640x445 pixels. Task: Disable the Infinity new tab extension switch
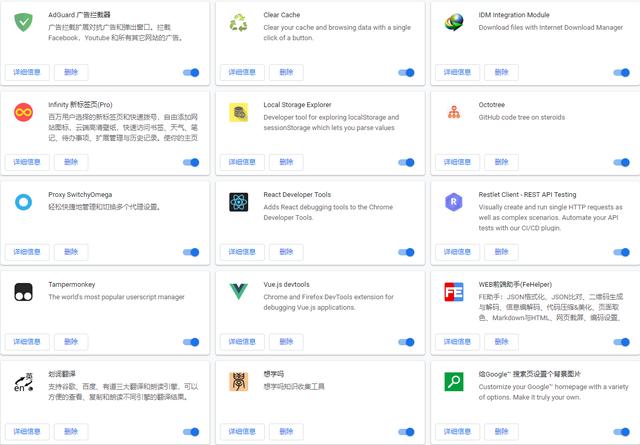tap(191, 162)
